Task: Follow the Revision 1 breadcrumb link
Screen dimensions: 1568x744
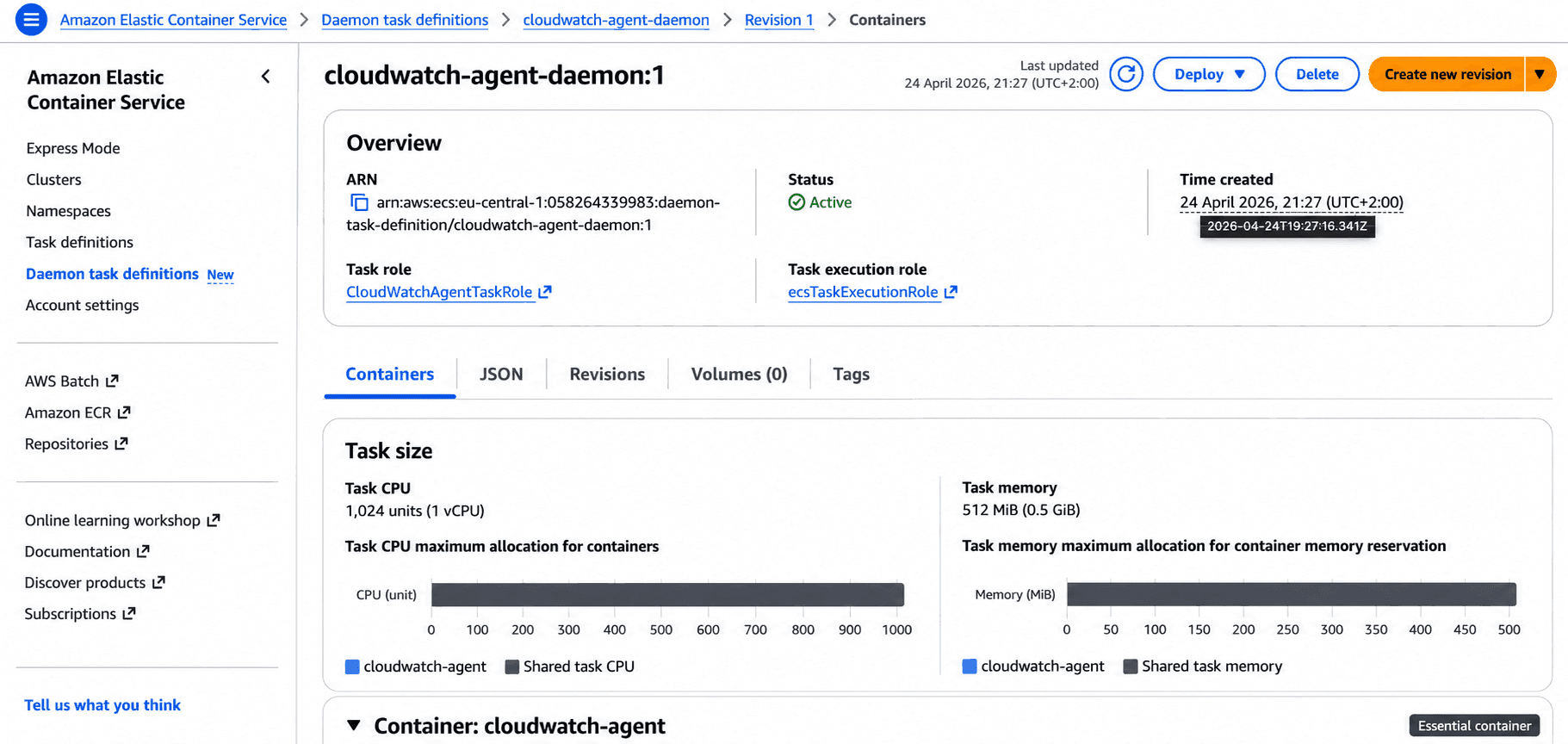Action: 779,20
